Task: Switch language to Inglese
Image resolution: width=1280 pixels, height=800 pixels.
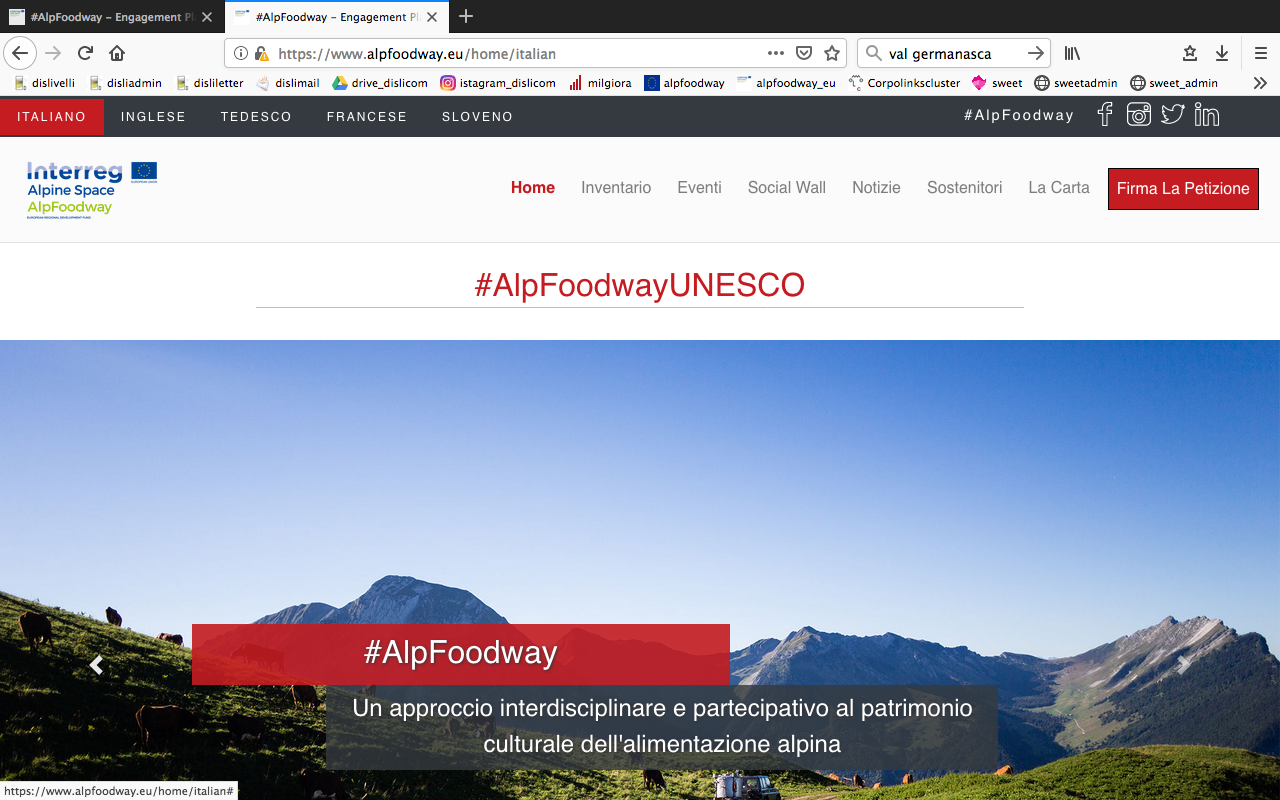Action: pos(153,116)
